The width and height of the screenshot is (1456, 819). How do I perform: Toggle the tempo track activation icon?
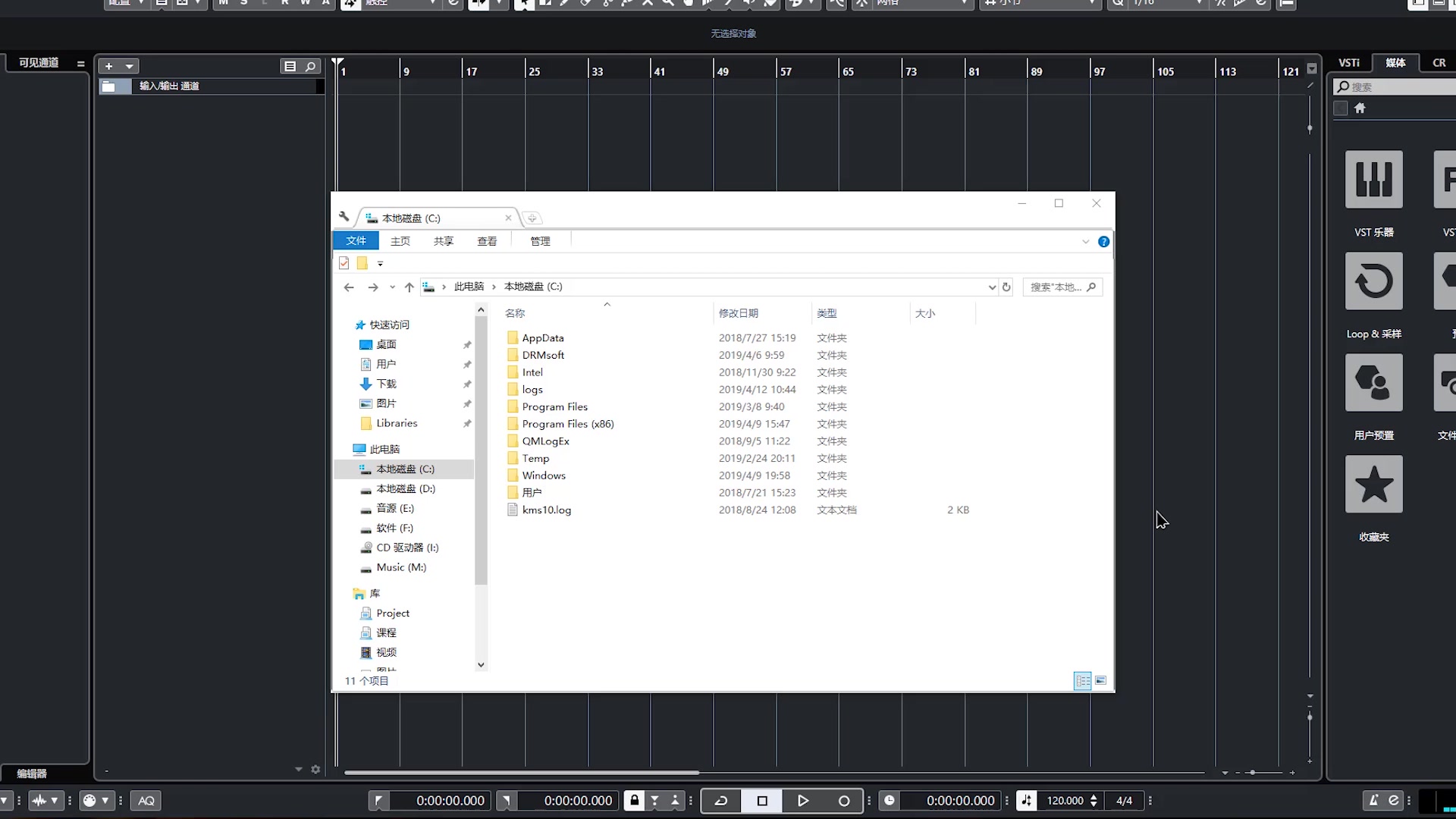[x=1026, y=801]
